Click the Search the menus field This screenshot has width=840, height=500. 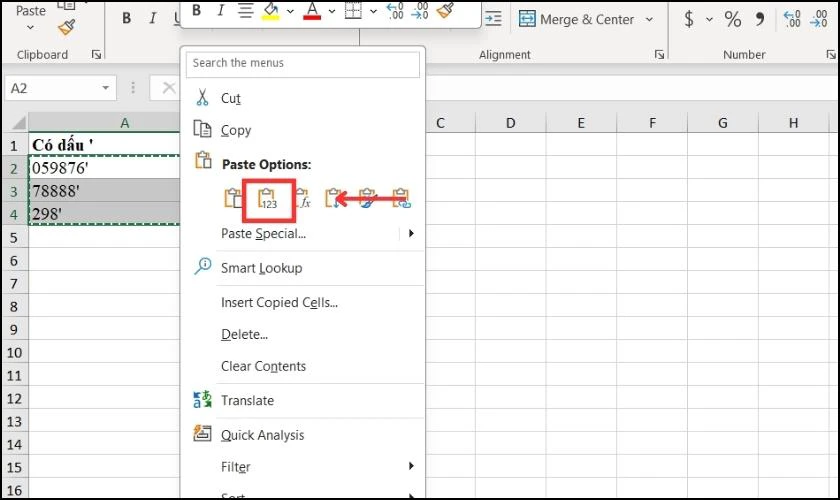tap(303, 63)
